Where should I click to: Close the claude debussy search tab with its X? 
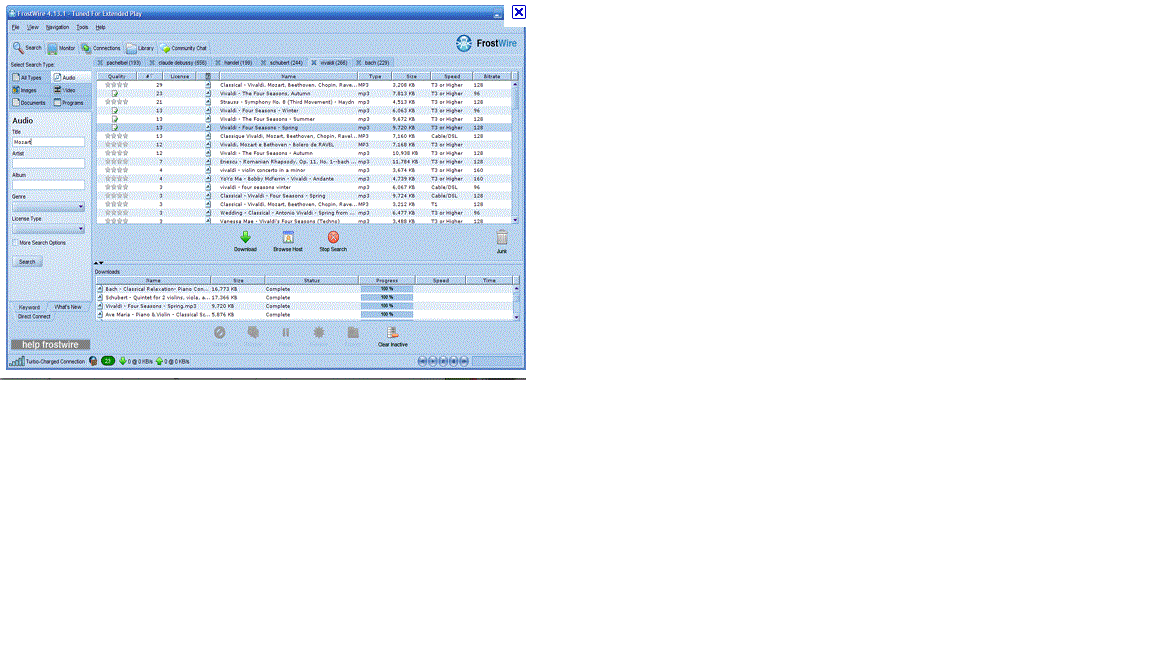[x=152, y=63]
